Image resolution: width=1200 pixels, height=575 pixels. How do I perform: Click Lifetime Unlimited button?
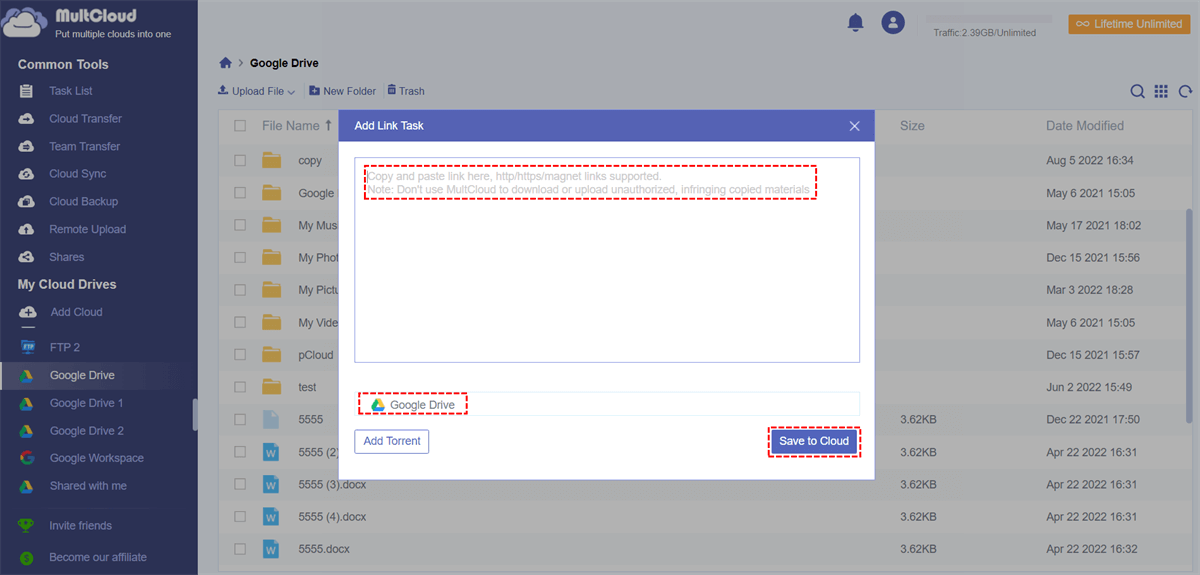1129,24
